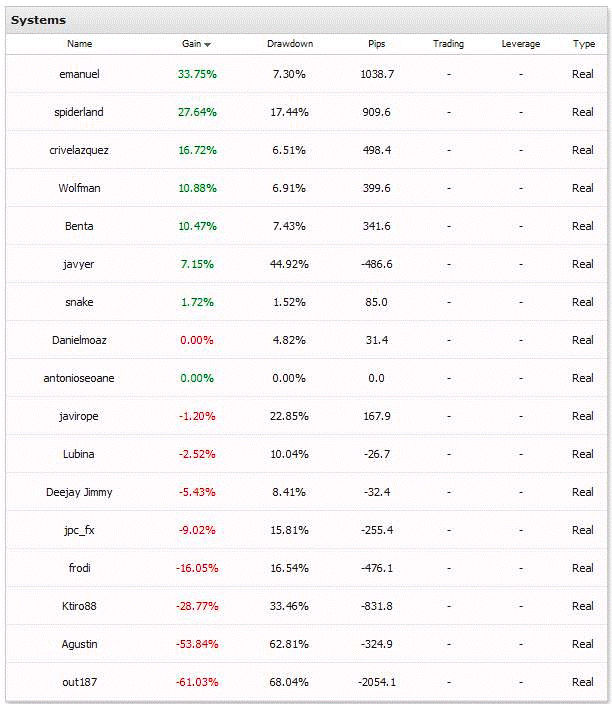612x704 pixels.
Task: Open the emanuel system link
Action: tap(79, 74)
